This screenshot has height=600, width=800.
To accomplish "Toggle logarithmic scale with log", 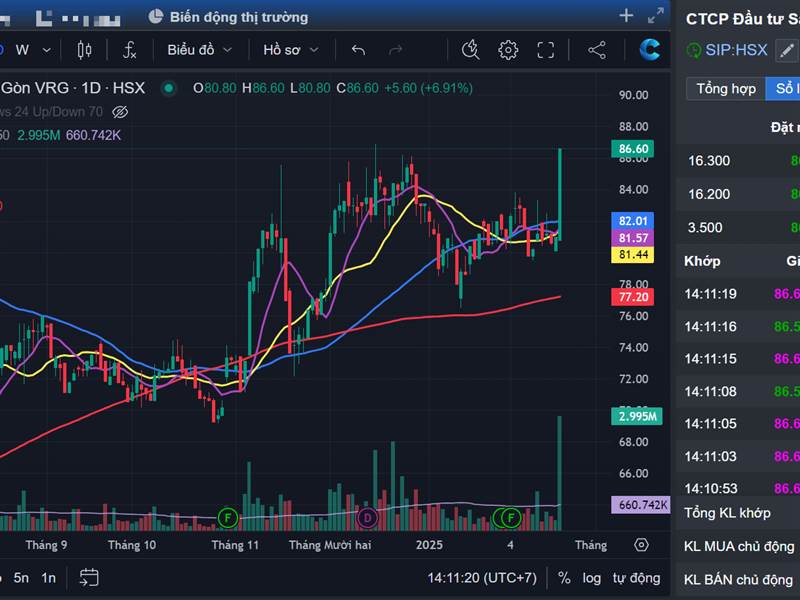I will pyautogui.click(x=592, y=577).
